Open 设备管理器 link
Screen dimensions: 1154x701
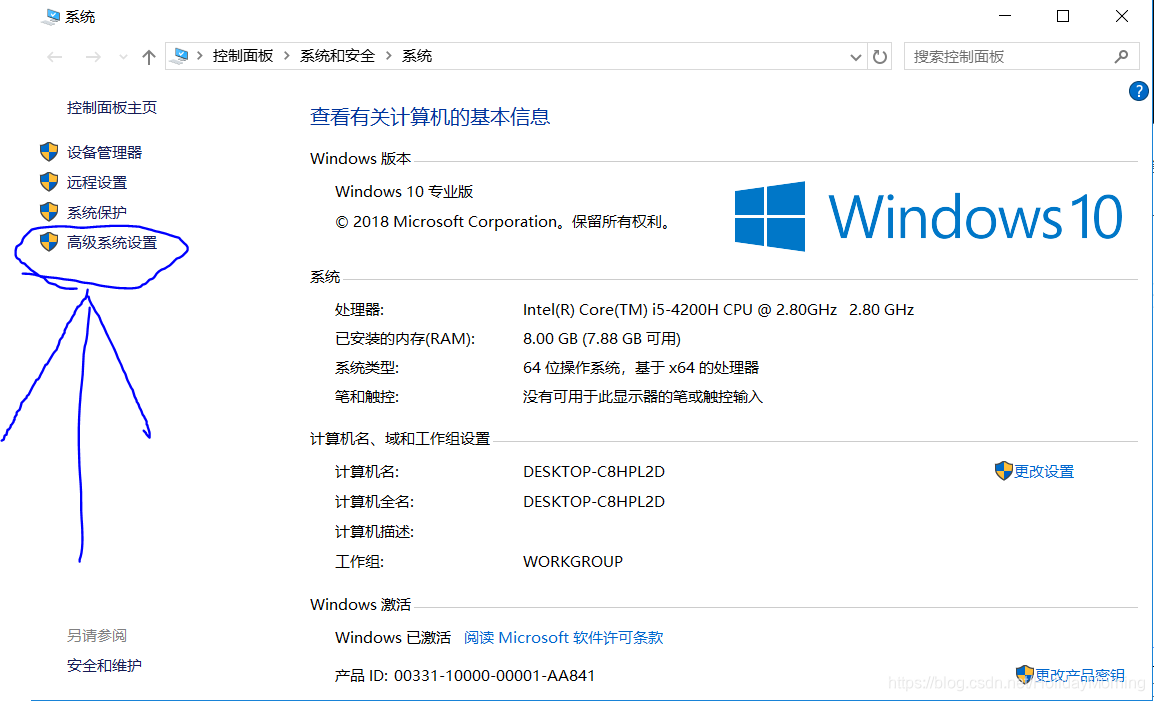(x=105, y=152)
